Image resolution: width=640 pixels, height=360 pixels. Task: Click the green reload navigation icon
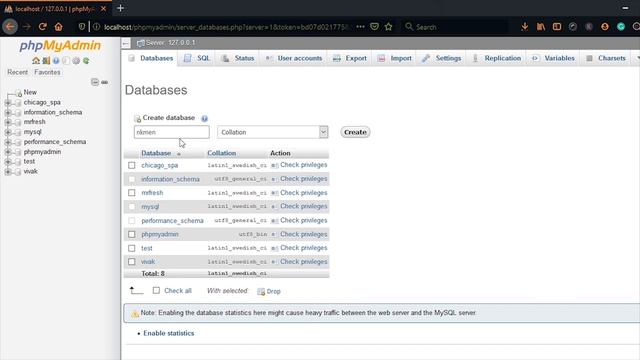click(86, 61)
